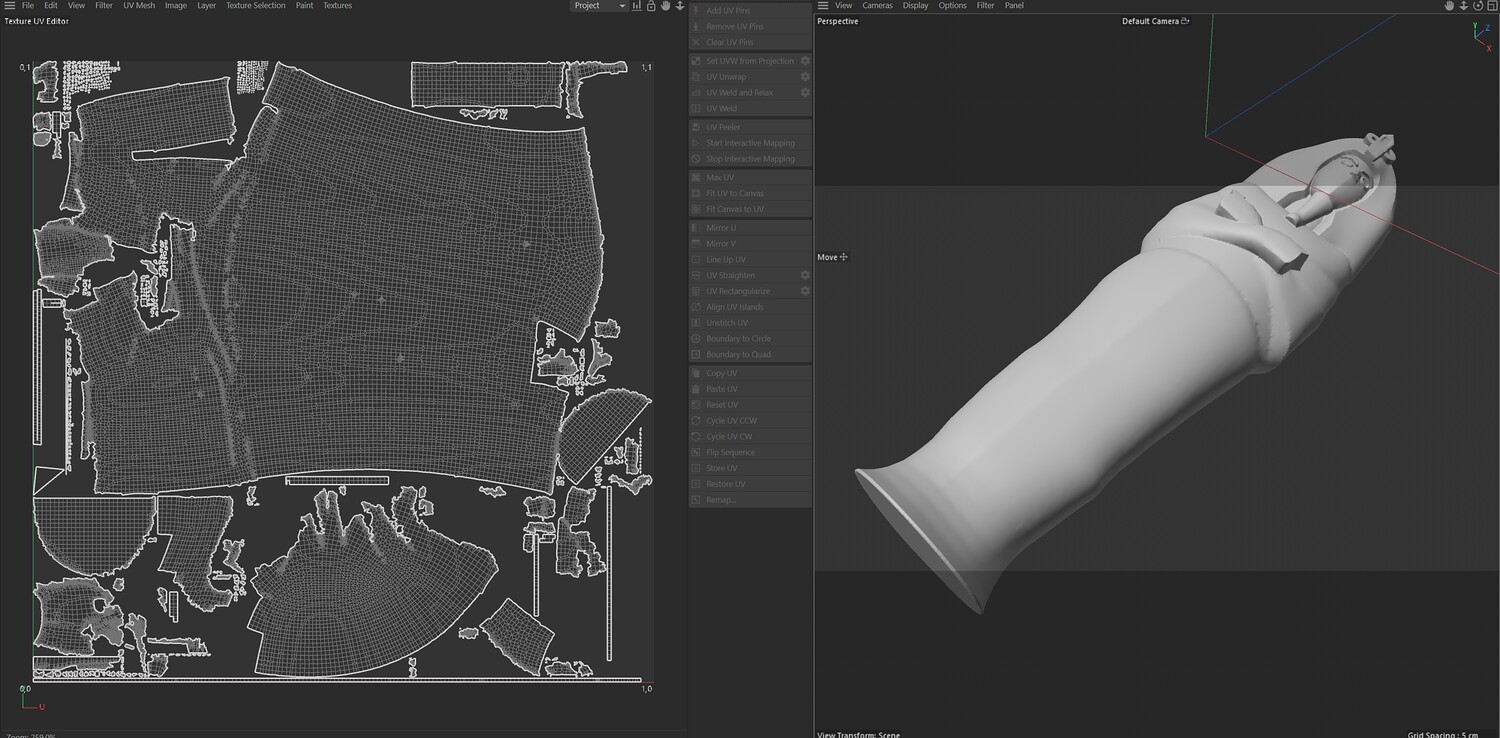Open settings gear for UV Weld and Relax
1500x738 pixels.
(805, 93)
